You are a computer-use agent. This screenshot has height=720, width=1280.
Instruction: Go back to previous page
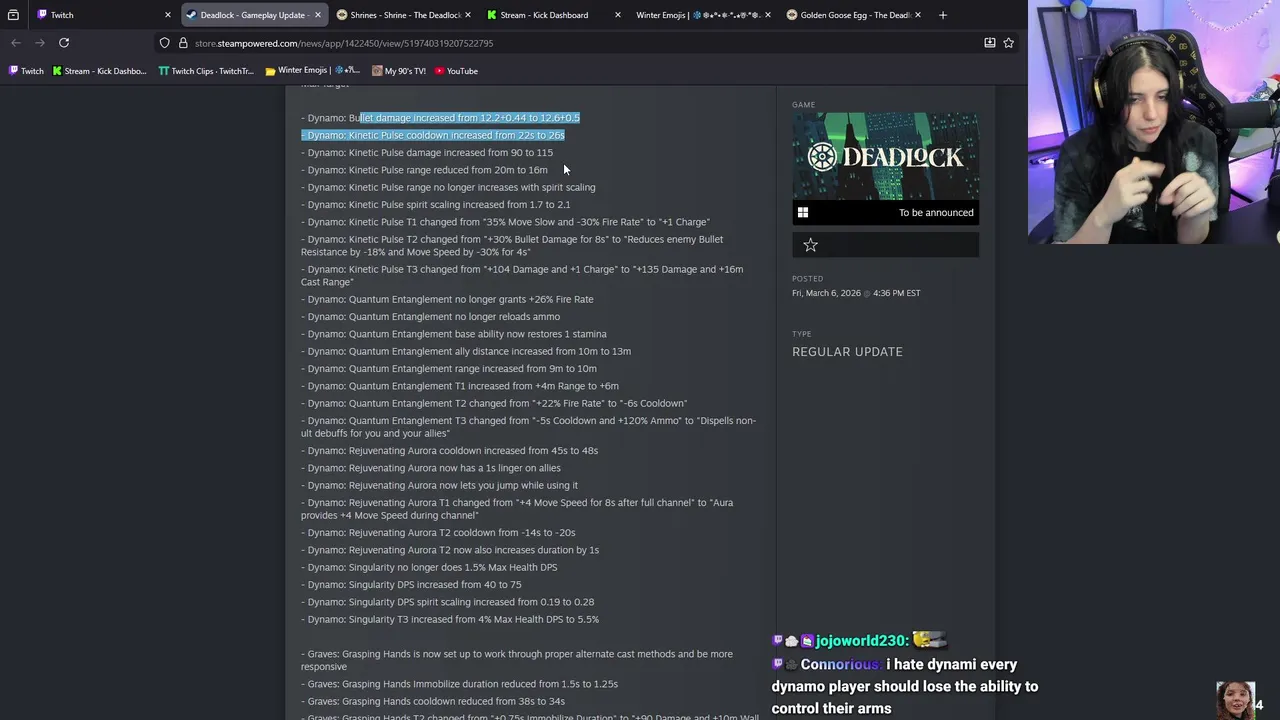(15, 43)
